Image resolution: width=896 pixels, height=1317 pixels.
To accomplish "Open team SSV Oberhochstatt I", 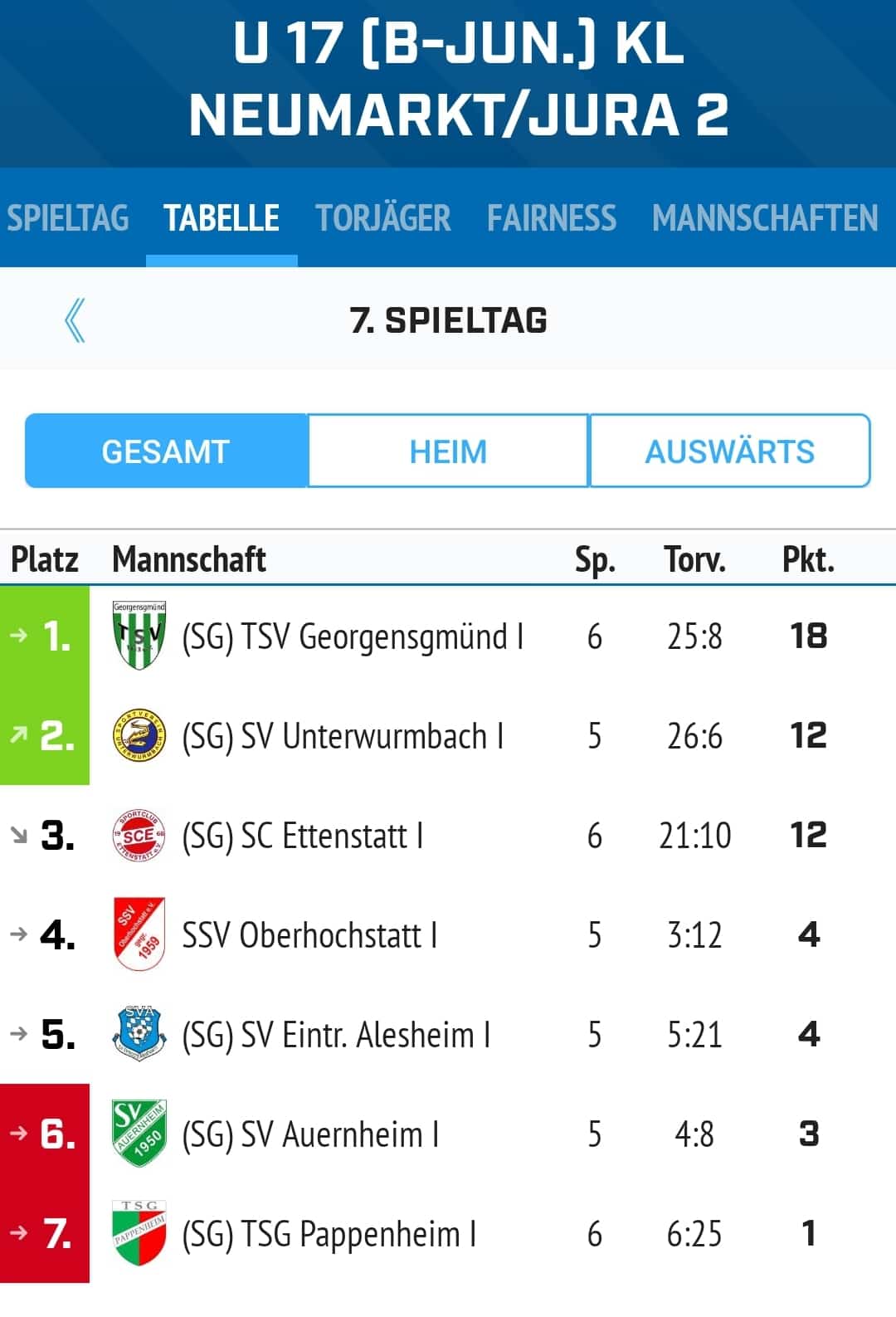I will click(309, 935).
